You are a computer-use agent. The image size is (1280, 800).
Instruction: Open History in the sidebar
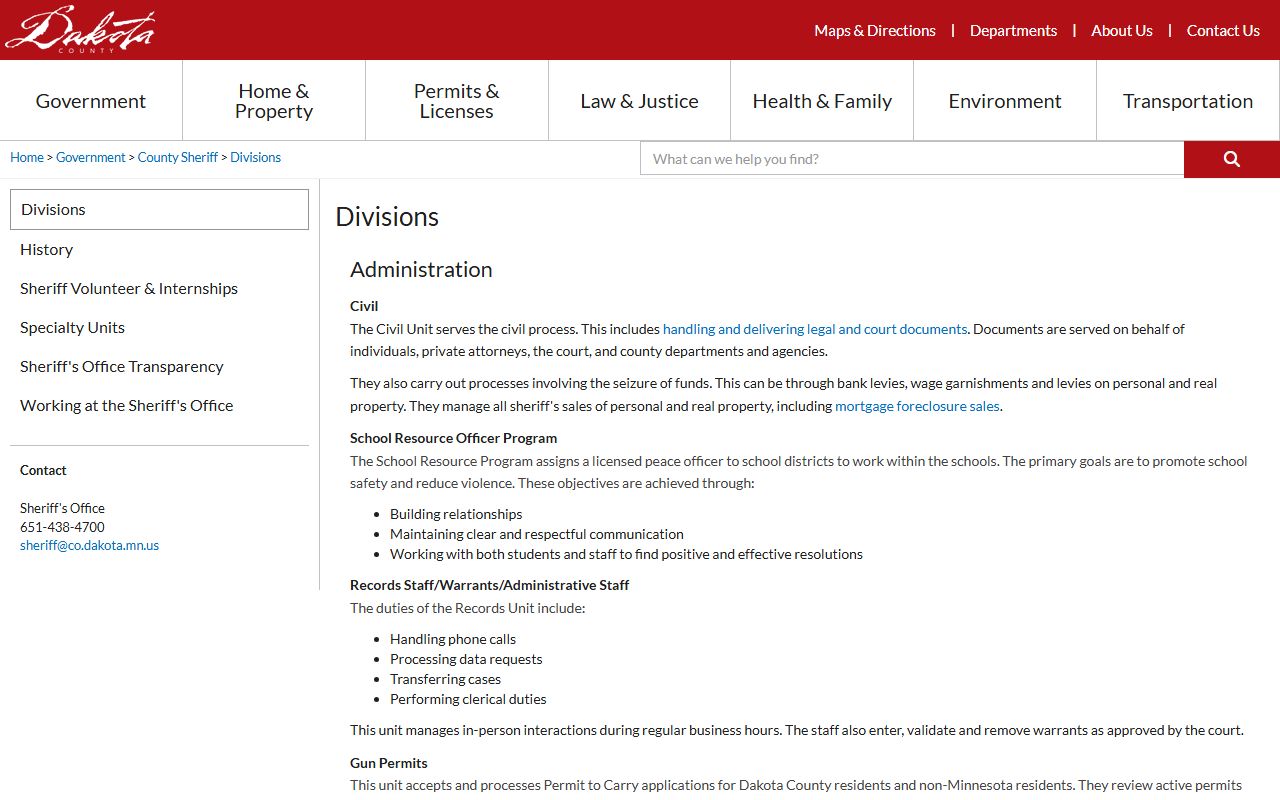click(x=47, y=249)
